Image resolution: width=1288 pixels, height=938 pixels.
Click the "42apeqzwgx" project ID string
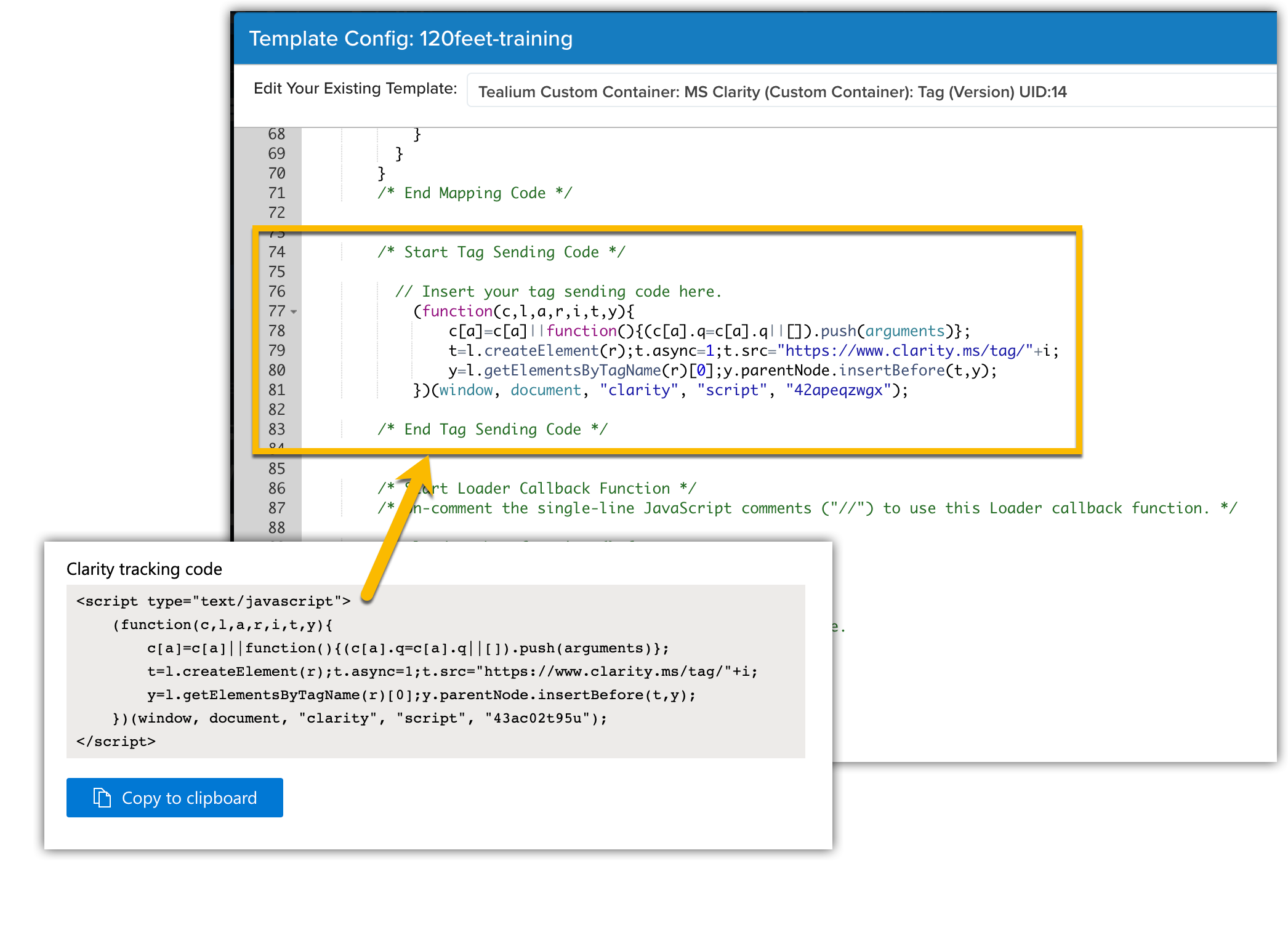pos(838,390)
